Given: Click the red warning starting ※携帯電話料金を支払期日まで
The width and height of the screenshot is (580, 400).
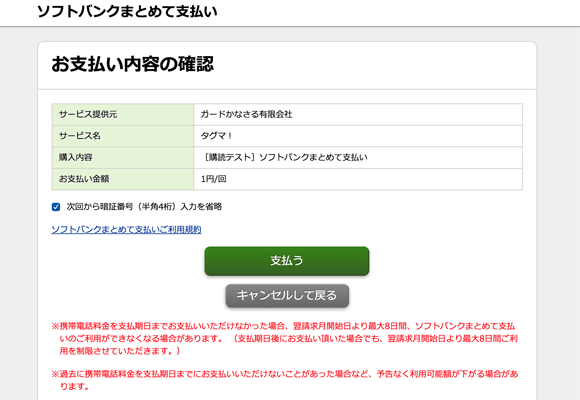Looking at the screenshot, I should coord(284,338).
